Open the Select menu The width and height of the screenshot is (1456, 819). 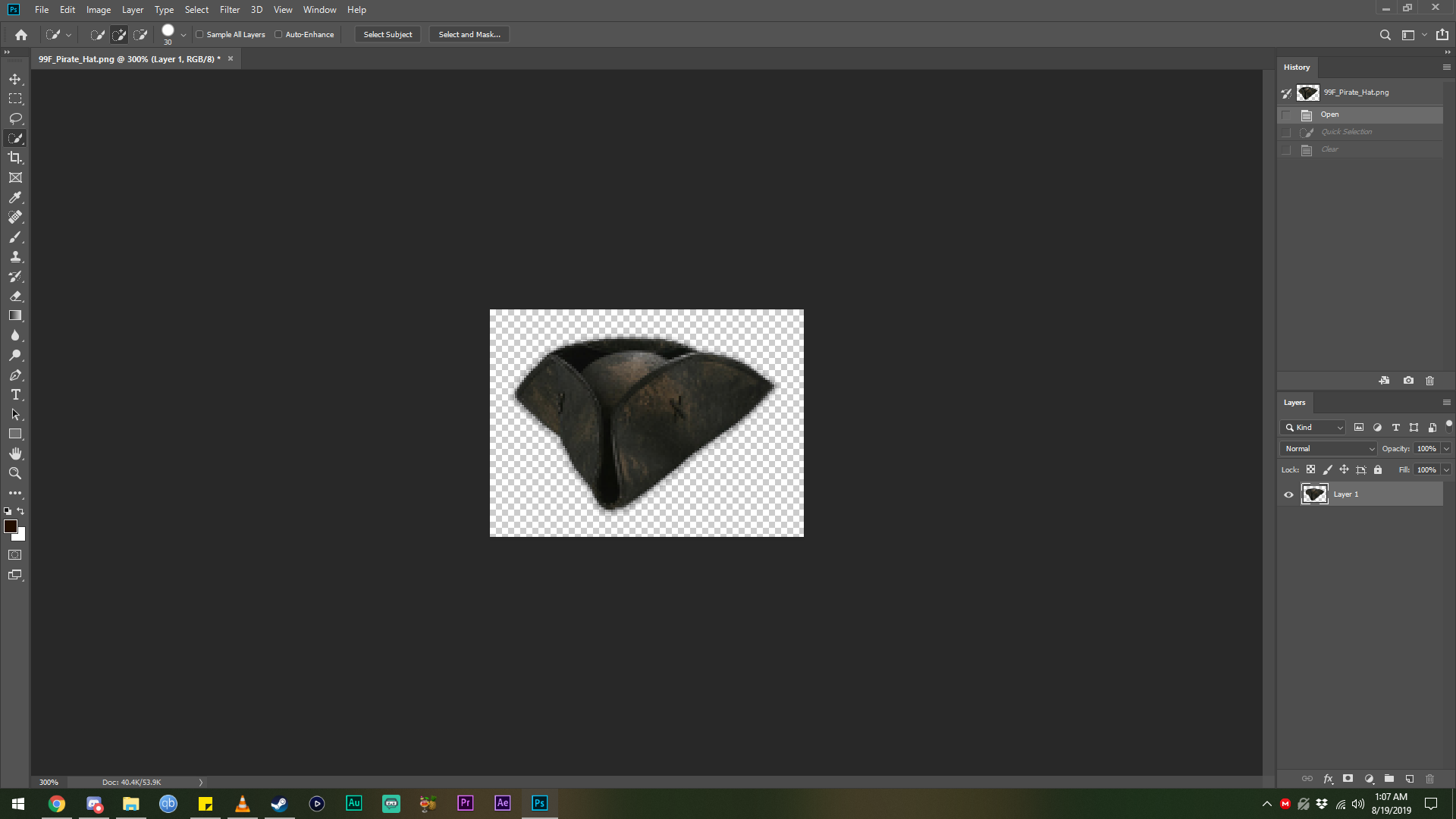click(196, 10)
